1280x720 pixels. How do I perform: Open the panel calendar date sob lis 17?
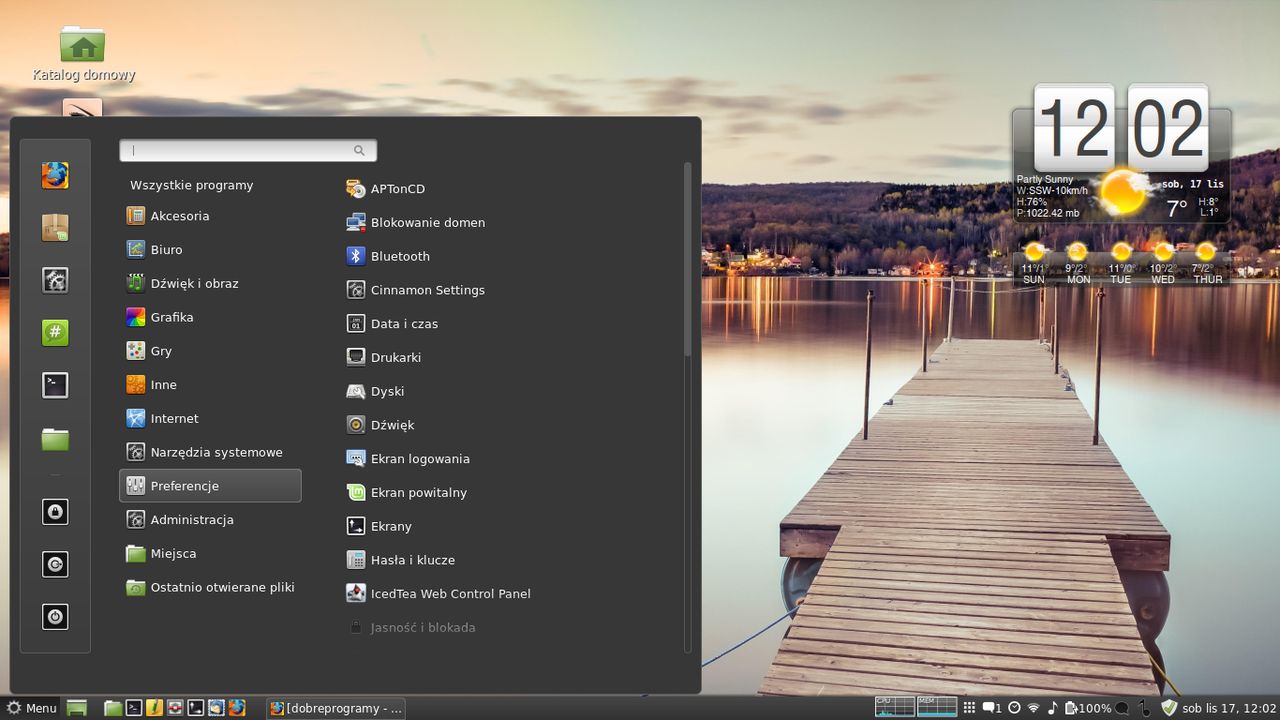tap(1229, 708)
